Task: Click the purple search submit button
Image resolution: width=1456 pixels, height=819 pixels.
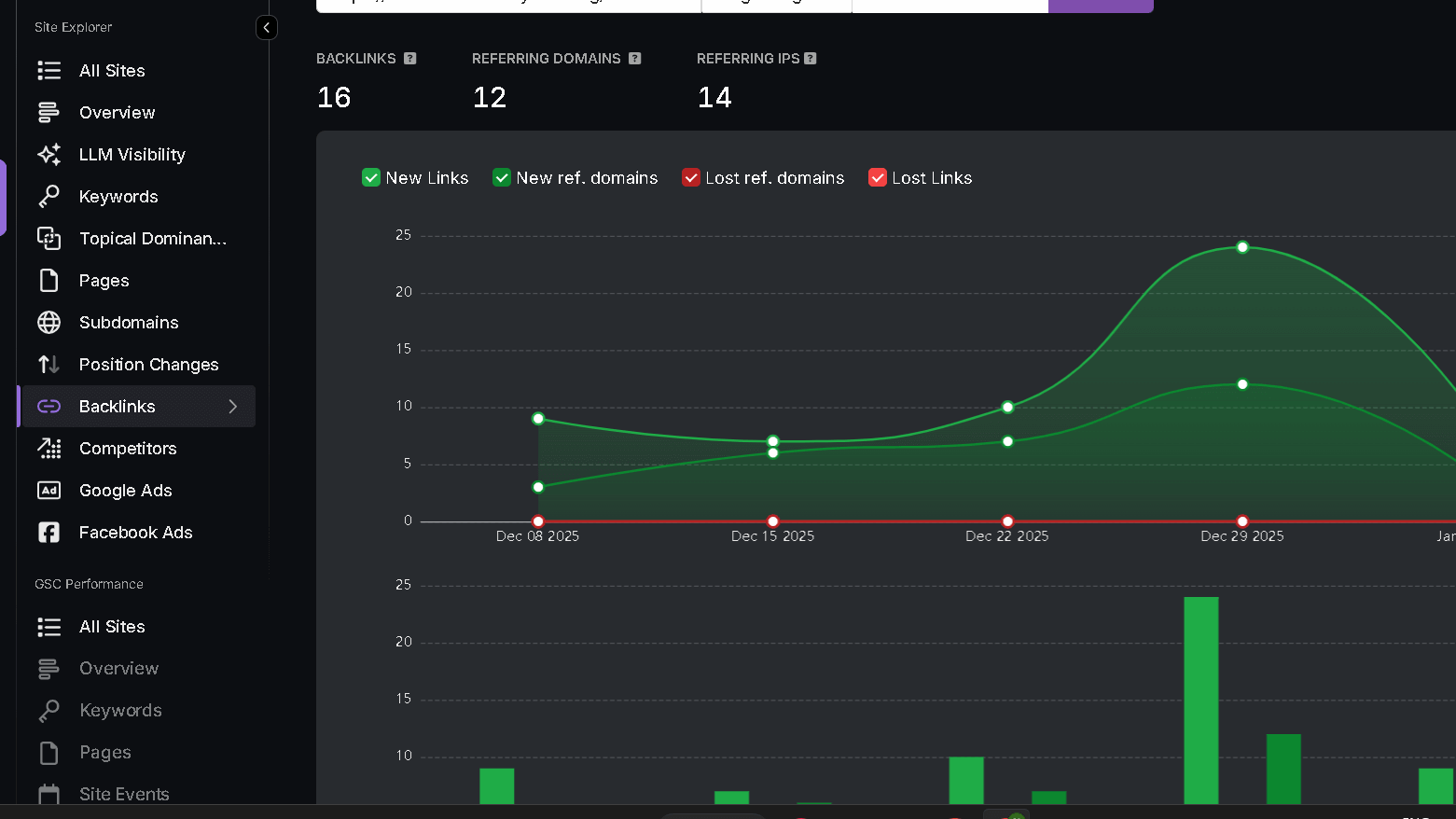Action: pyautogui.click(x=1101, y=6)
